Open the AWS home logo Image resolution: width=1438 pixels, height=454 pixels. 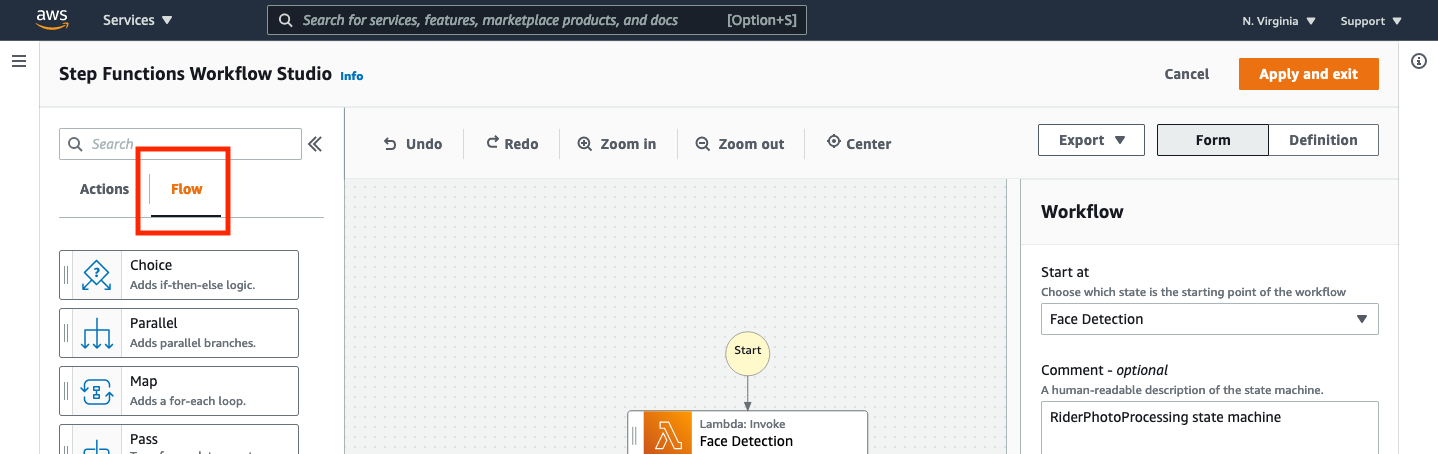point(51,18)
